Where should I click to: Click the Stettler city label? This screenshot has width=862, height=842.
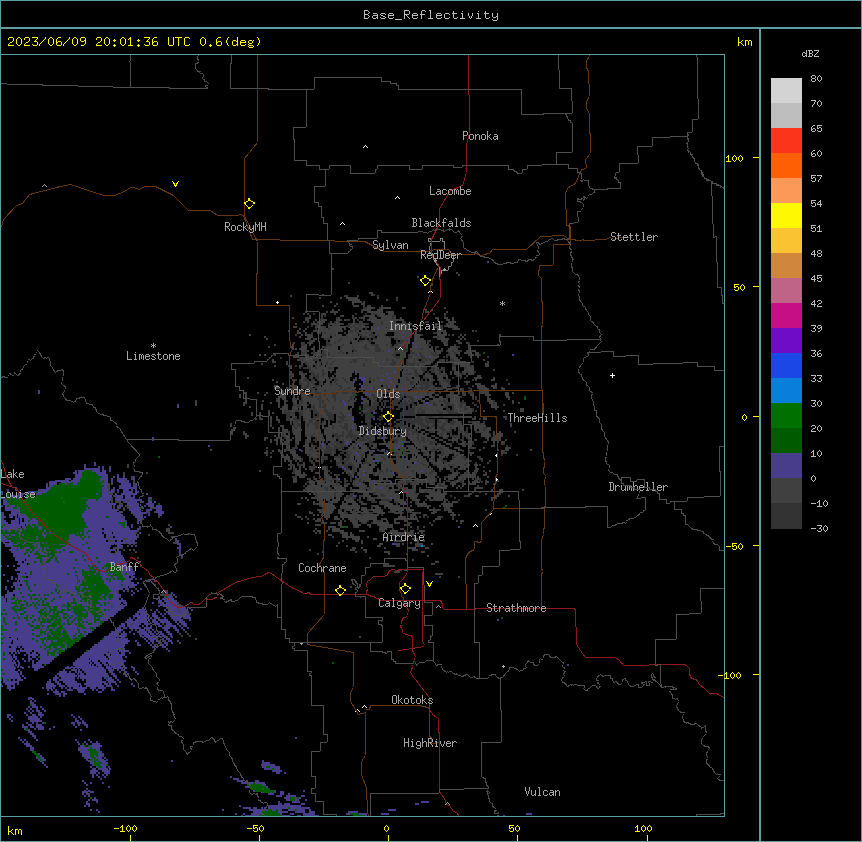634,237
